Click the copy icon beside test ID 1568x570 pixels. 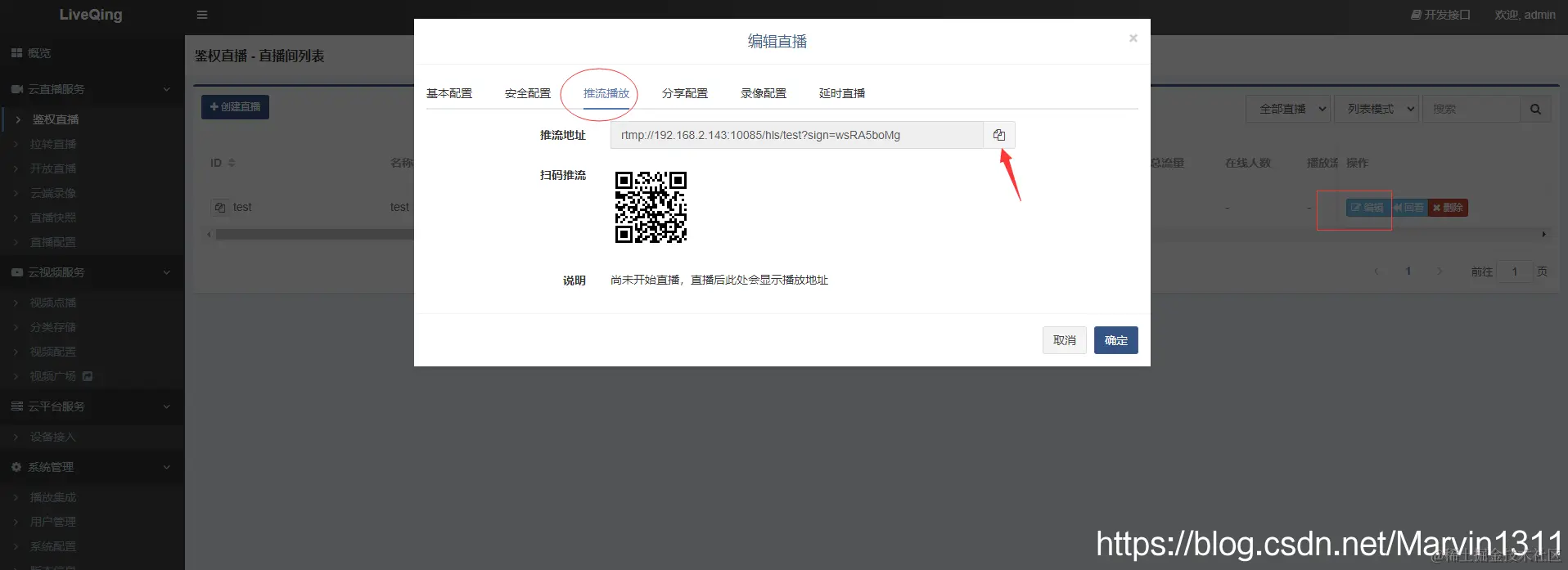pos(219,208)
